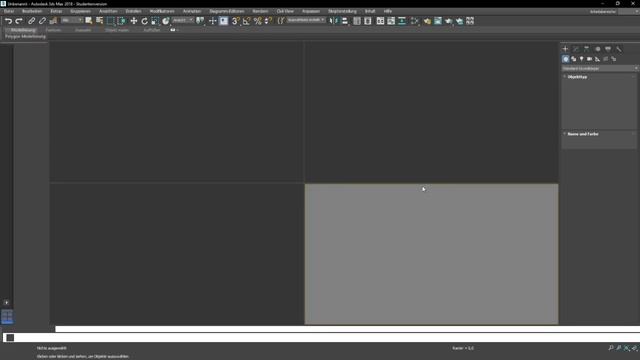This screenshot has width=640, height=360.
Task: Open the named selection sets dropdown
Action: 306,20
